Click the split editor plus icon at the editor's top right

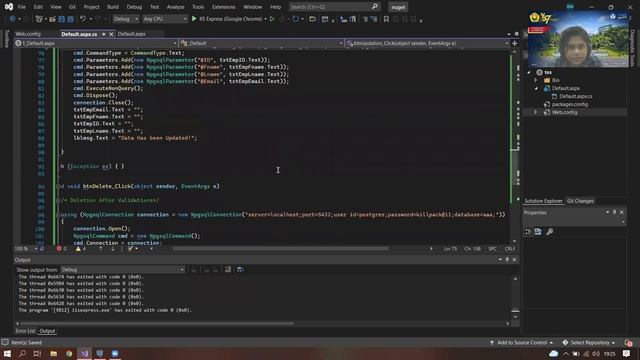coord(514,43)
